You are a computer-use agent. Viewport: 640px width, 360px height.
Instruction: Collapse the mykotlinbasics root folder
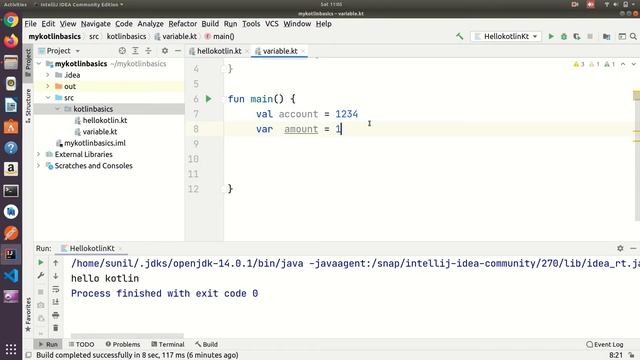(x=39, y=64)
